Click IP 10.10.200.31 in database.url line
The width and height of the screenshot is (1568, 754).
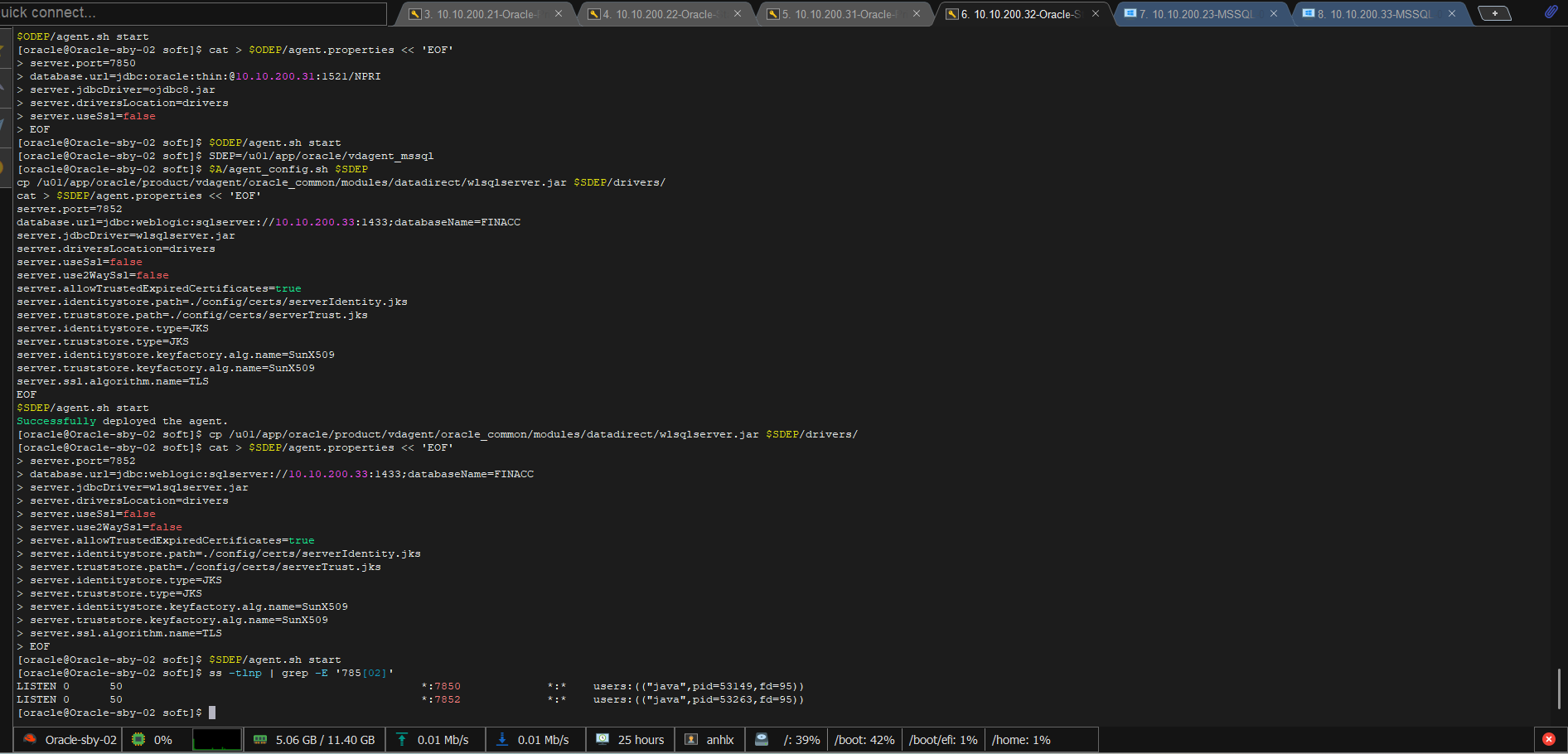pyautogui.click(x=275, y=76)
